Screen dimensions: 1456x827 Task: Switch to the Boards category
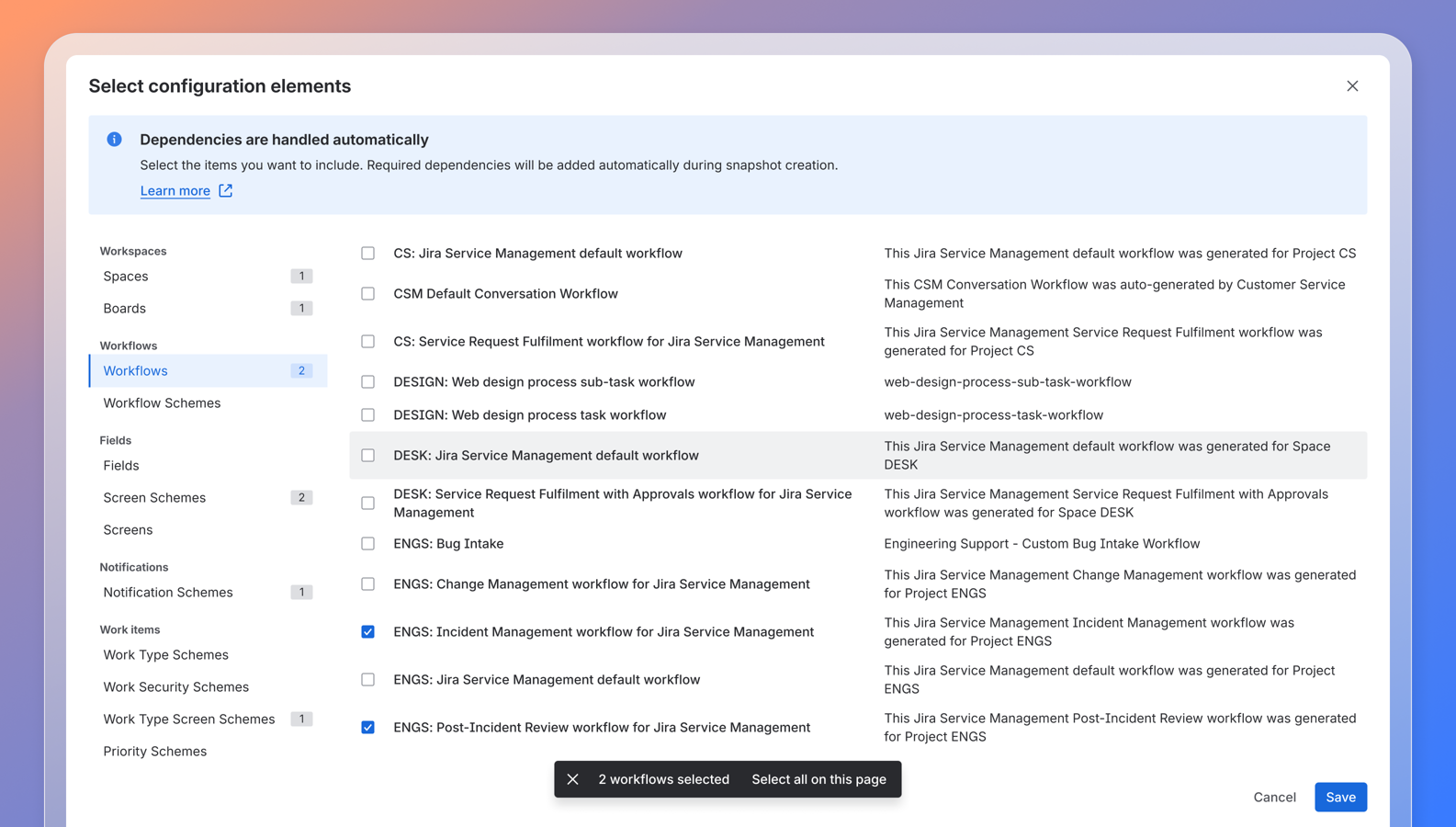pyautogui.click(x=208, y=309)
